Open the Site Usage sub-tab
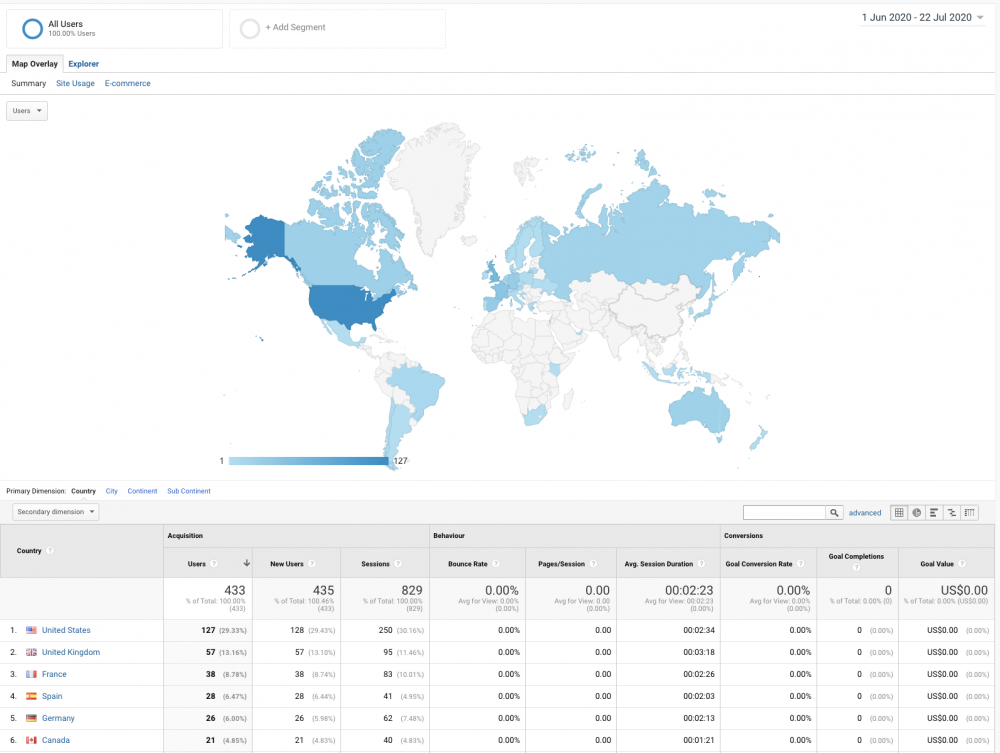1000x753 pixels. coord(75,84)
